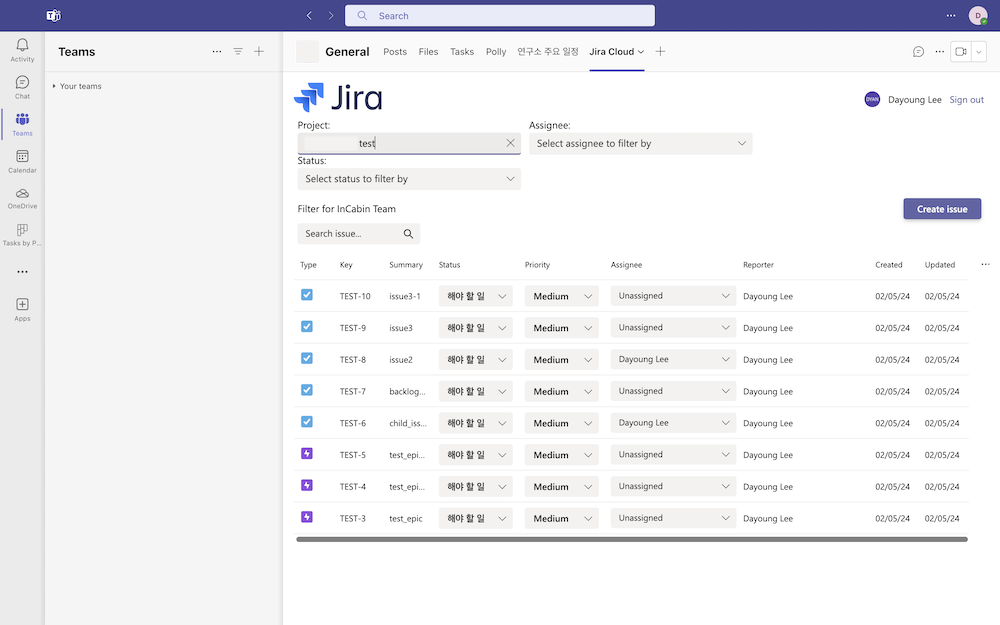Add a new tab to the channel
Screen dimensions: 1000x625
point(660,52)
